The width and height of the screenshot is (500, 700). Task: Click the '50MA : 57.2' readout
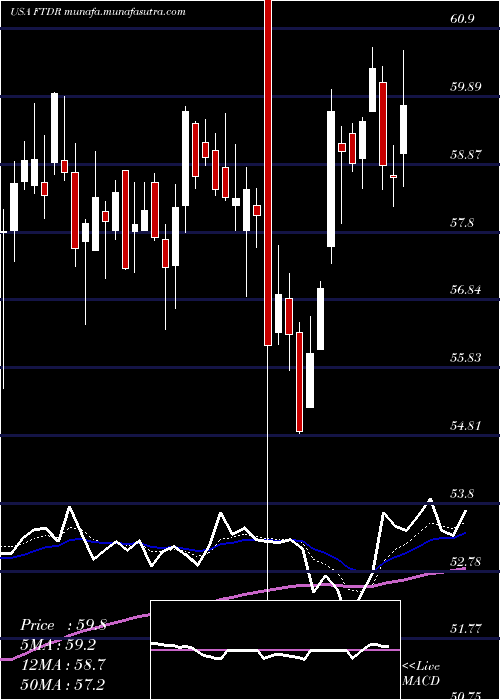tap(63, 684)
